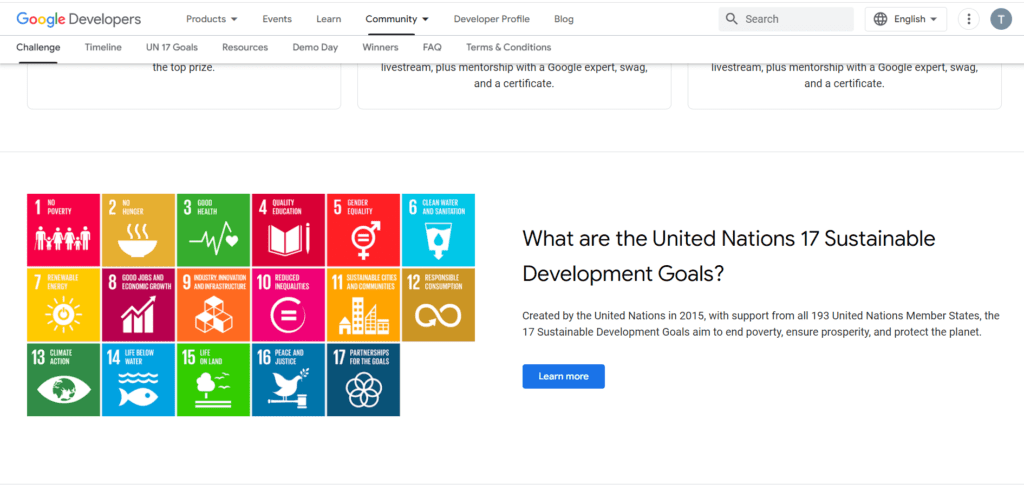Screen dimensions: 1024x485
Task: Select the No Poverty goal 1 tile
Action: [63, 230]
